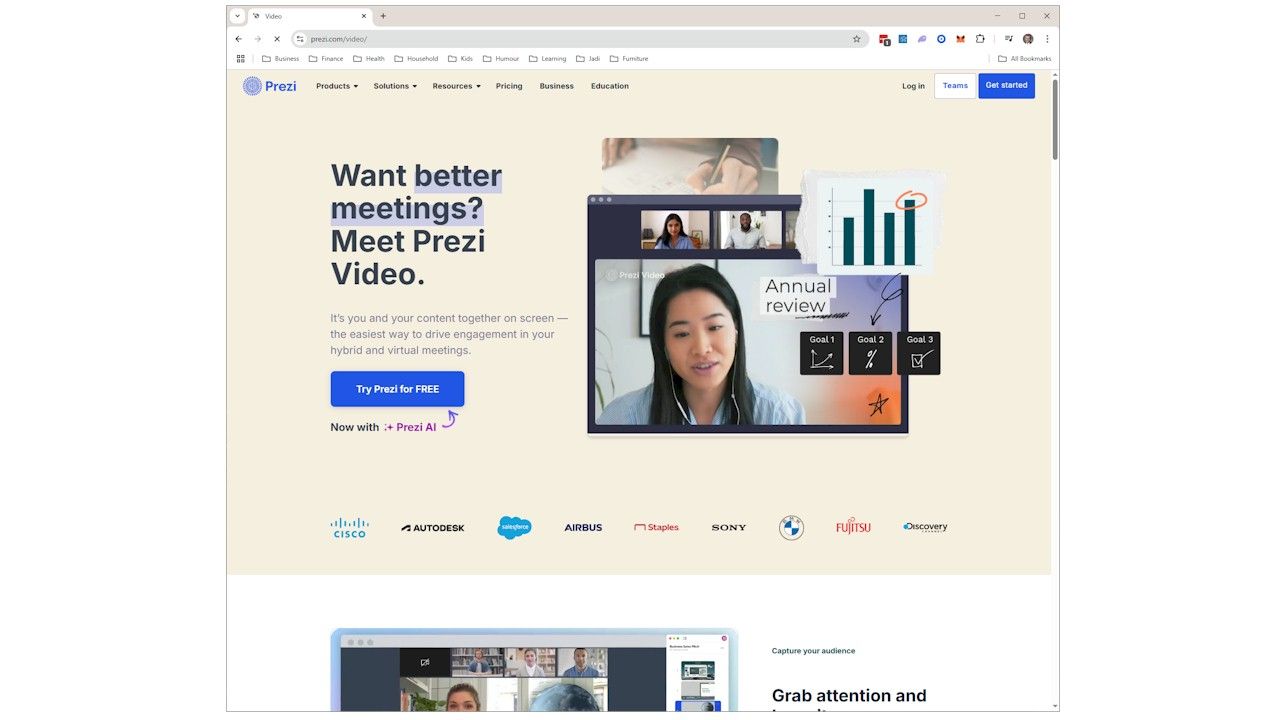
Task: Click Try Prezi for FREE button
Action: pyautogui.click(x=397, y=389)
